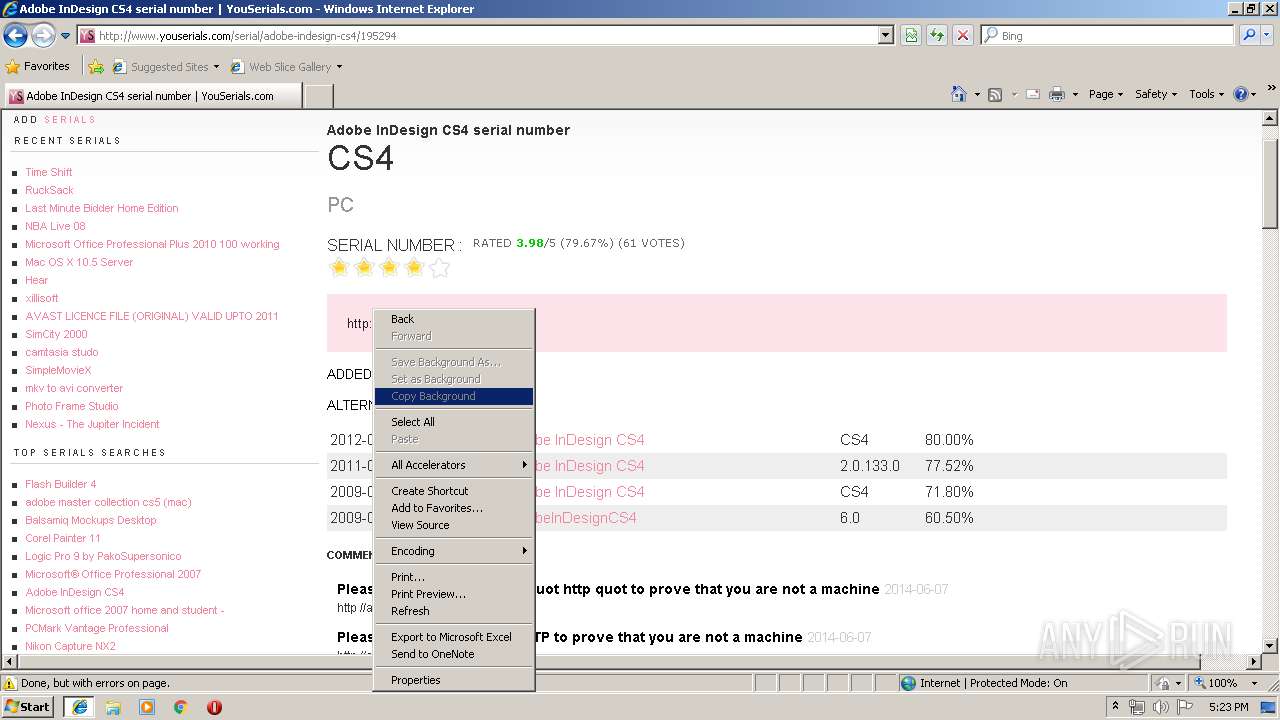Click the Home icon in command bar
The image size is (1280, 720).
[x=959, y=94]
